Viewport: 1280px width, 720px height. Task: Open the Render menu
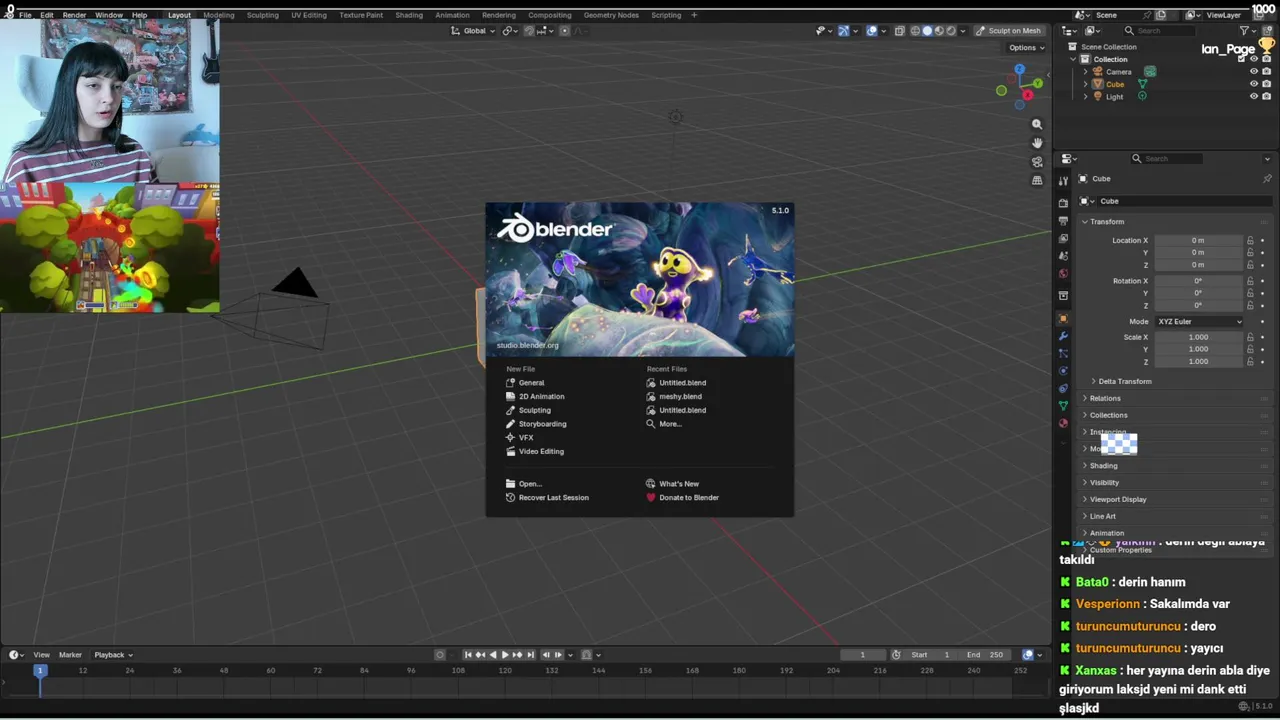(x=74, y=15)
